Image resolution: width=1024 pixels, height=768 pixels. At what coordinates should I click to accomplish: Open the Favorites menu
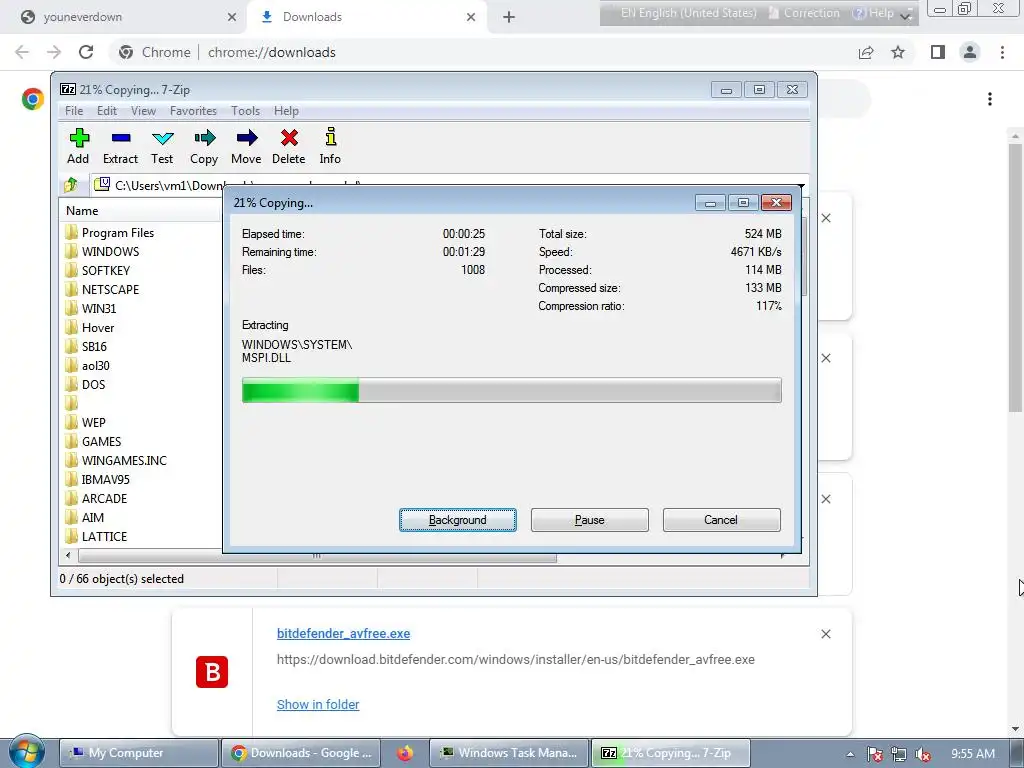coord(193,111)
